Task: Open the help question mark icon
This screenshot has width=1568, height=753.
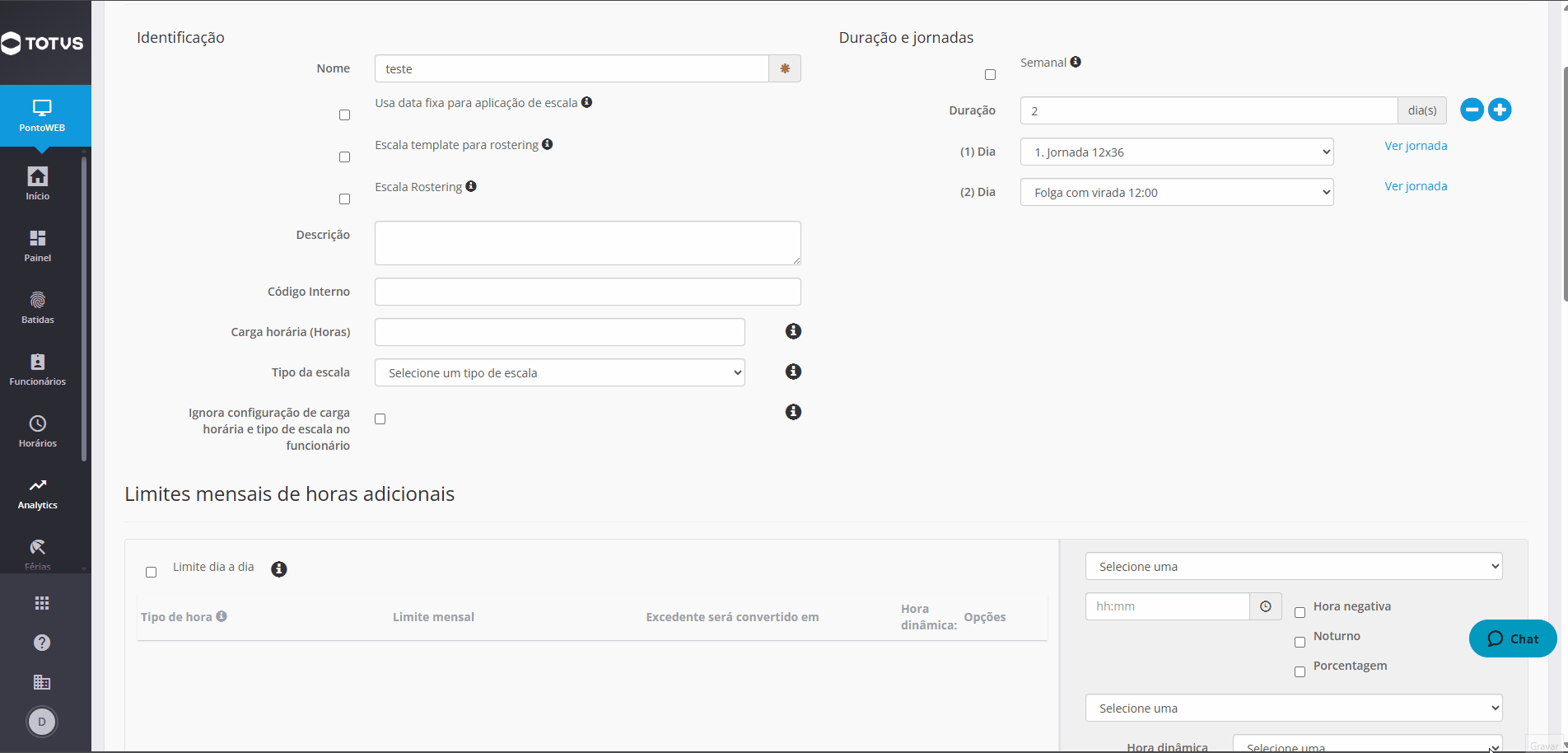Action: click(x=42, y=643)
